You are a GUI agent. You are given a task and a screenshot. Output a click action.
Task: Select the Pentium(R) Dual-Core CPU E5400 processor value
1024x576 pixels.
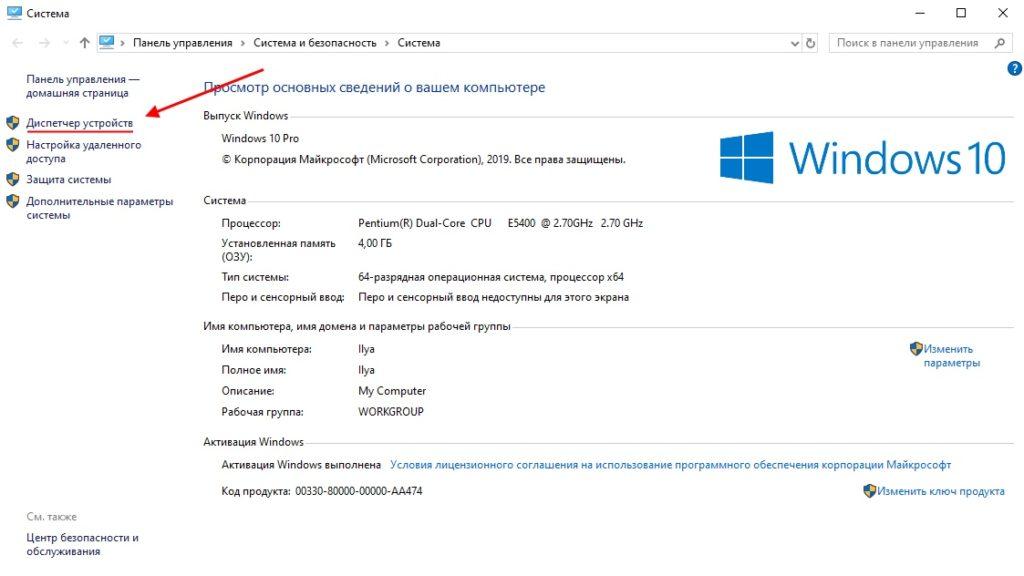pos(500,223)
